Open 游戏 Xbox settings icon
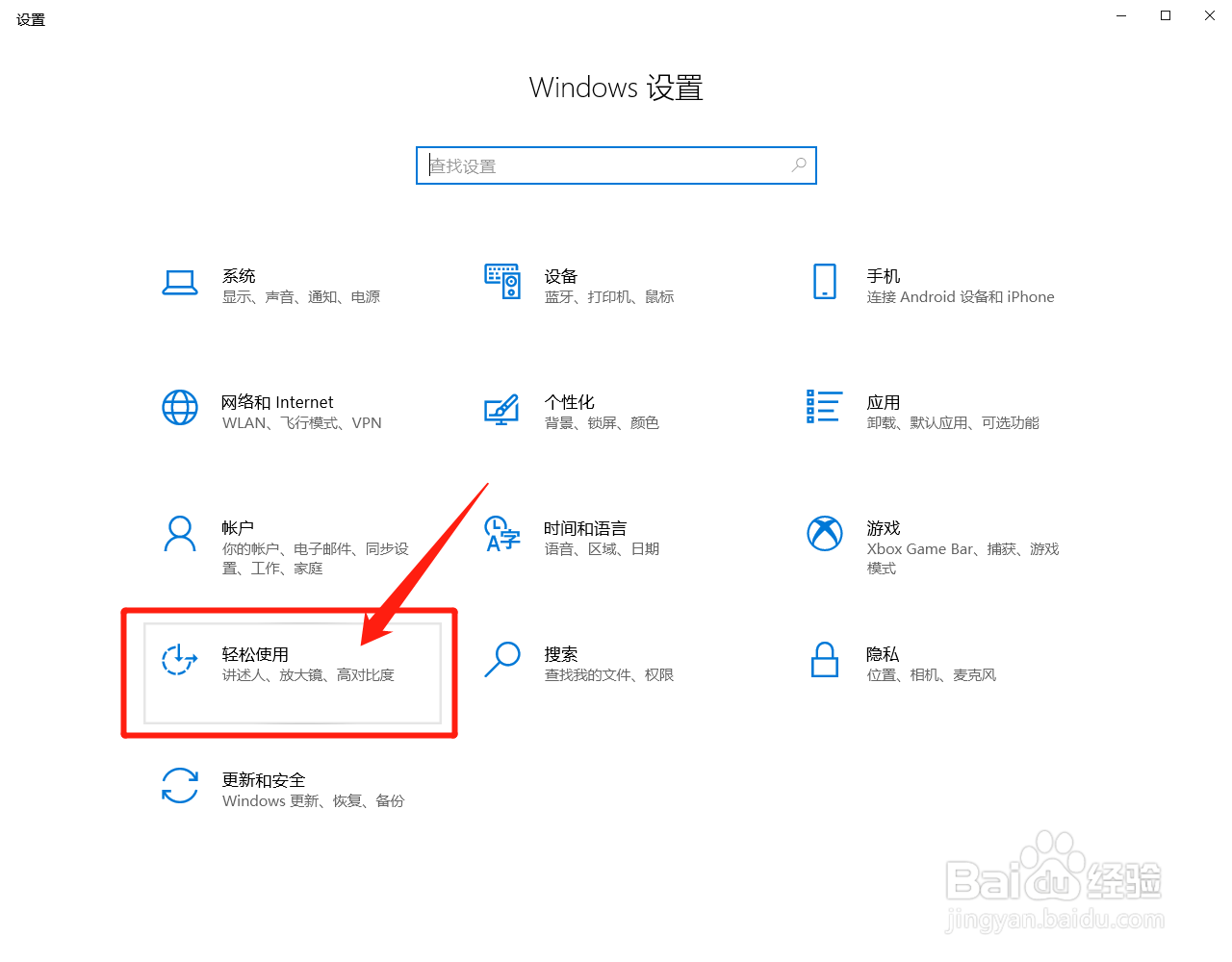 pos(824,534)
